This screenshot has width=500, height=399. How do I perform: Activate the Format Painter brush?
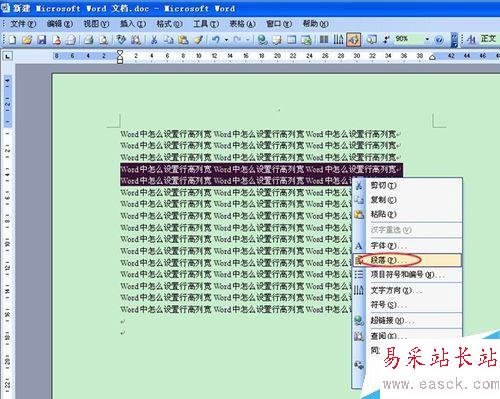point(198,40)
